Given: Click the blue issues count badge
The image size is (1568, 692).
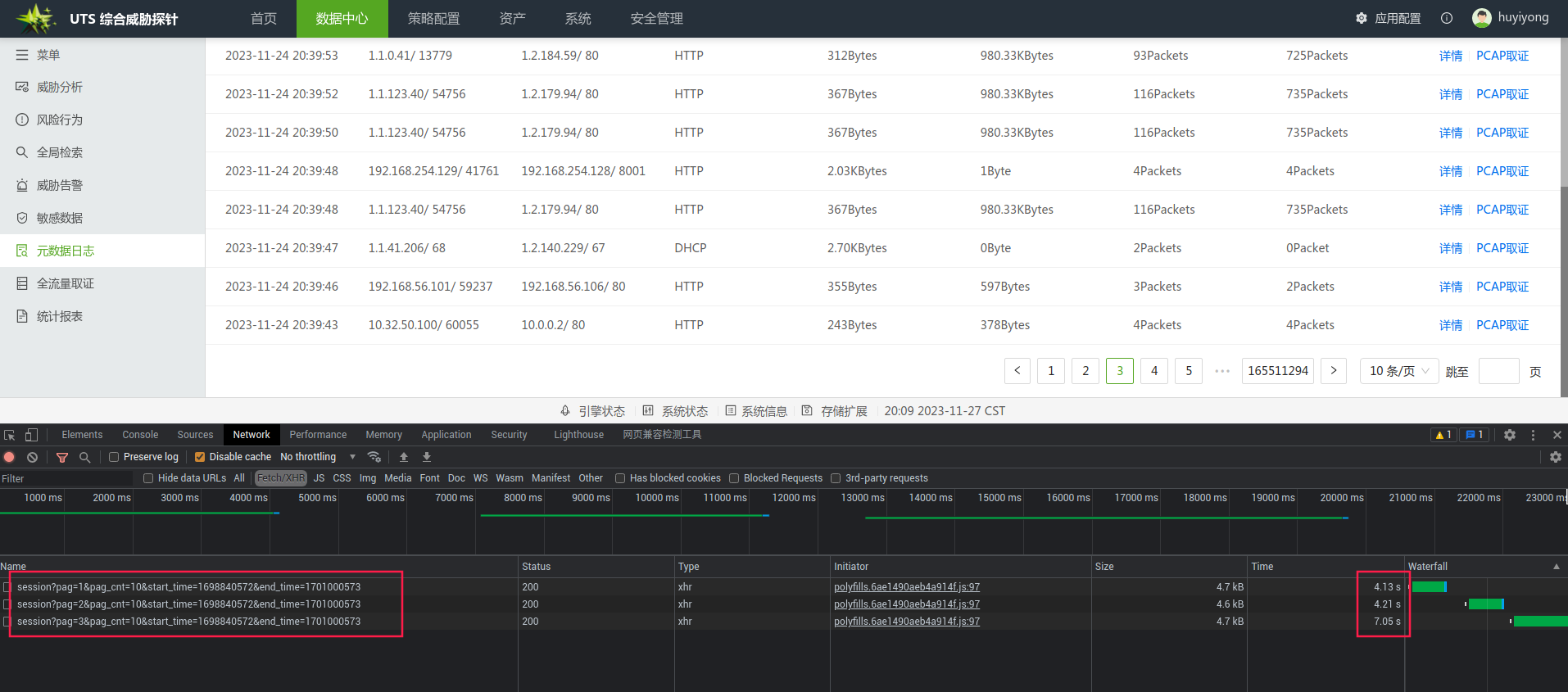Looking at the screenshot, I should (x=1475, y=435).
